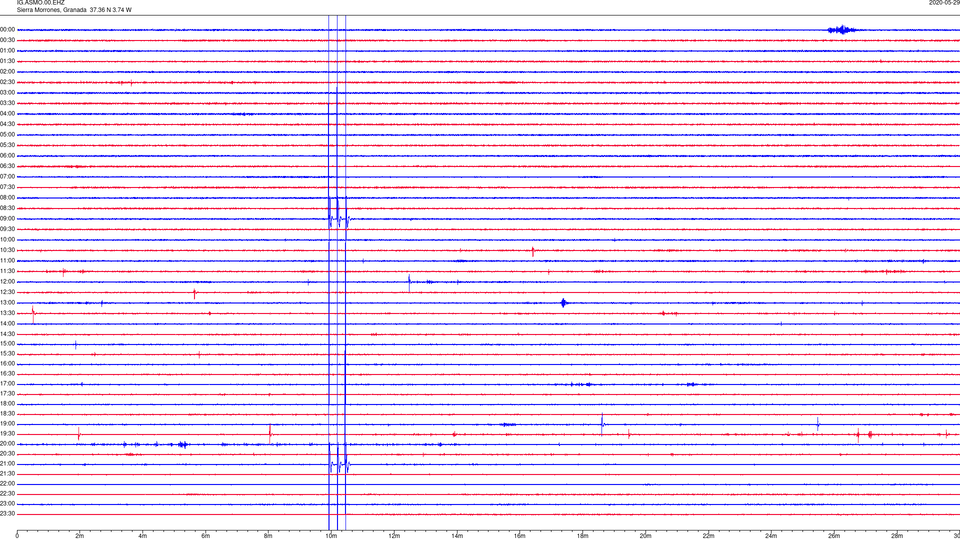The width and height of the screenshot is (960, 540).
Task: Select the 15:00 trace time label
Action: point(8,343)
